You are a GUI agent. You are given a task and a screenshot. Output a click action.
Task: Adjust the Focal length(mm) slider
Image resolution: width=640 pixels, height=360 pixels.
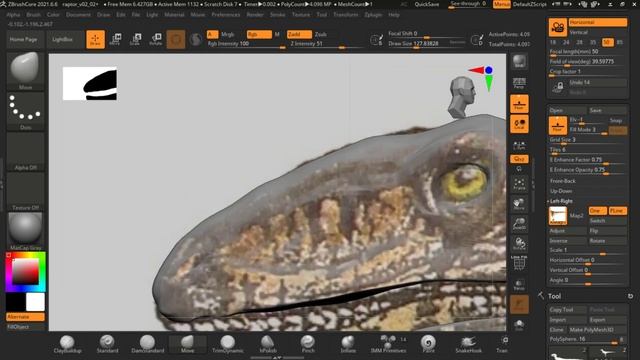point(588,52)
